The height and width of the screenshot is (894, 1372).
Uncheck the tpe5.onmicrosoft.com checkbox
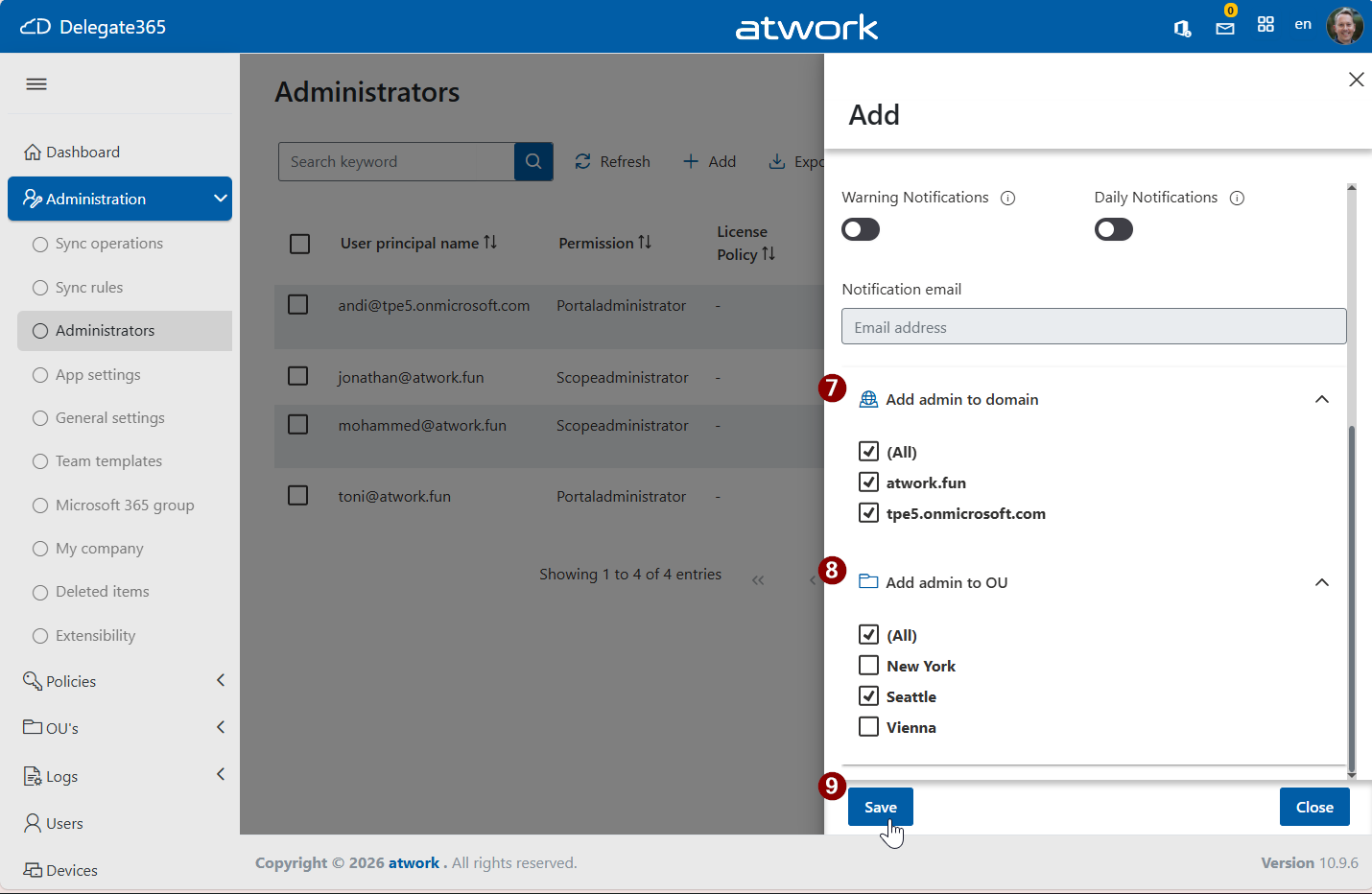pos(868,512)
